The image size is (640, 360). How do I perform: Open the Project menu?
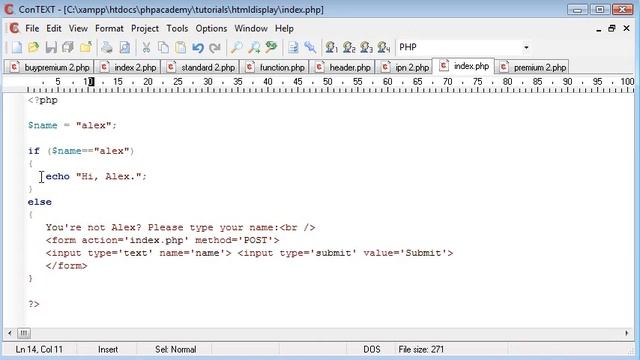(x=145, y=29)
